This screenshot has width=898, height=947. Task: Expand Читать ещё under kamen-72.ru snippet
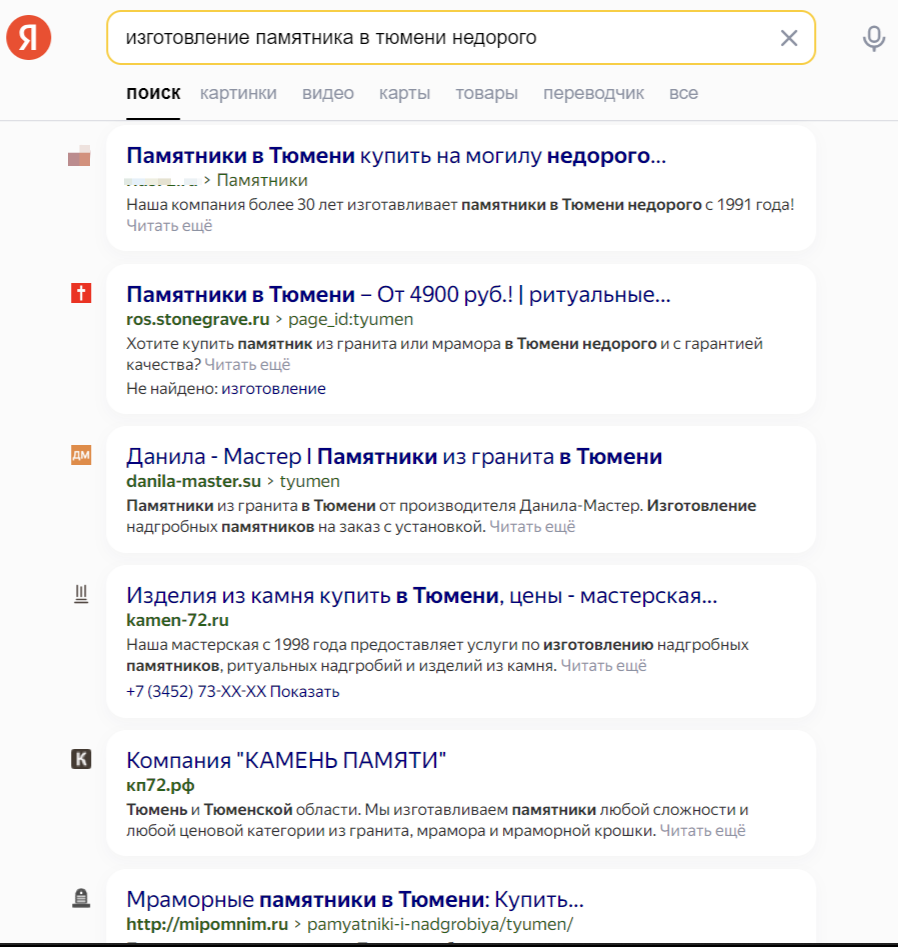coord(603,666)
